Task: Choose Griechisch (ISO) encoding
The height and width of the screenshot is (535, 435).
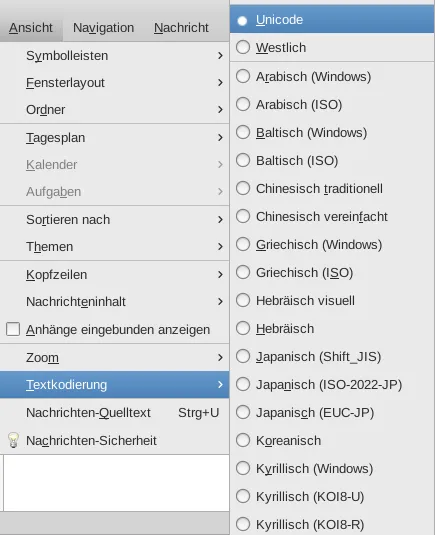Action: 332,273
